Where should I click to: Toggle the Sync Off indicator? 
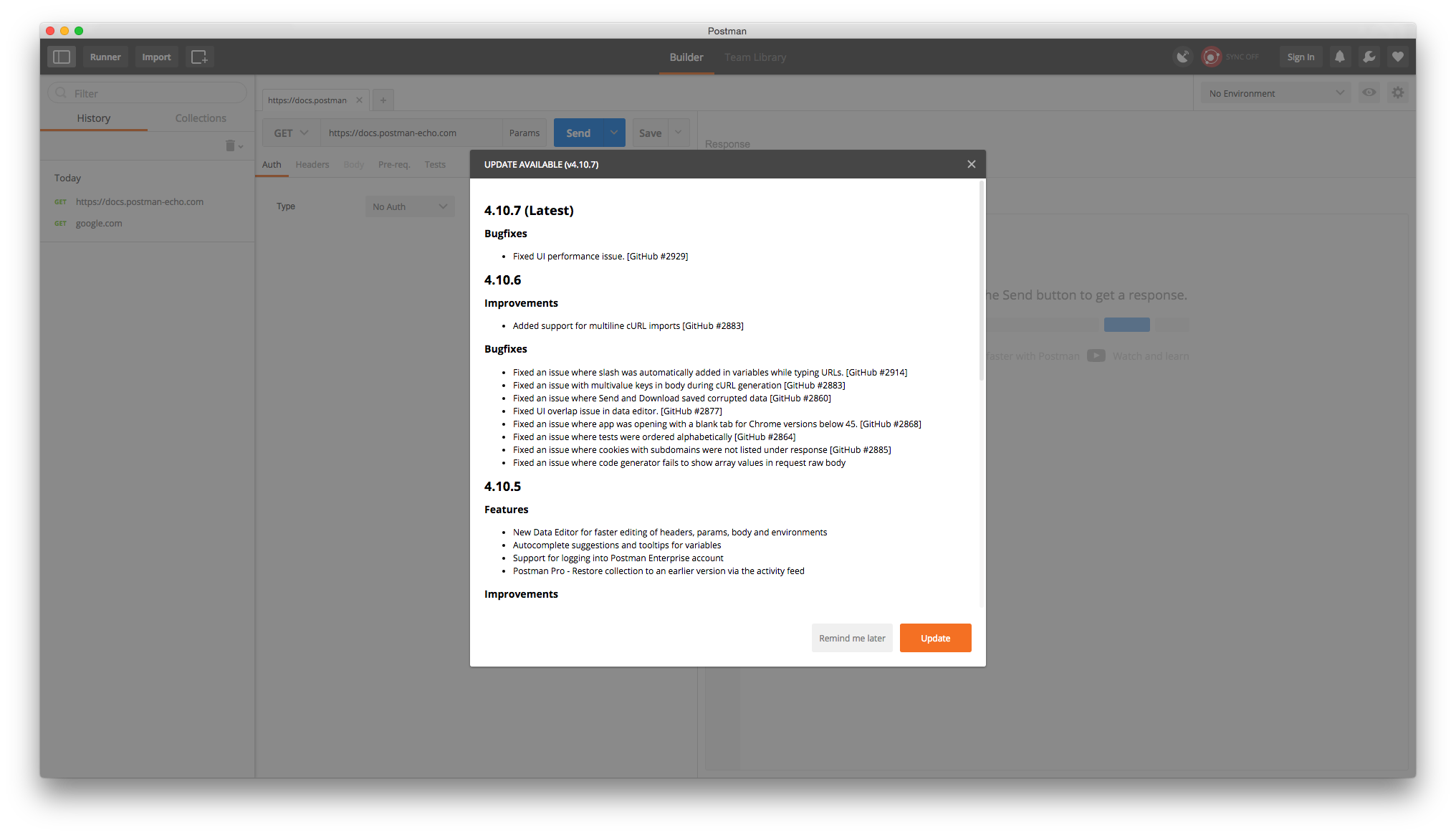[1231, 57]
